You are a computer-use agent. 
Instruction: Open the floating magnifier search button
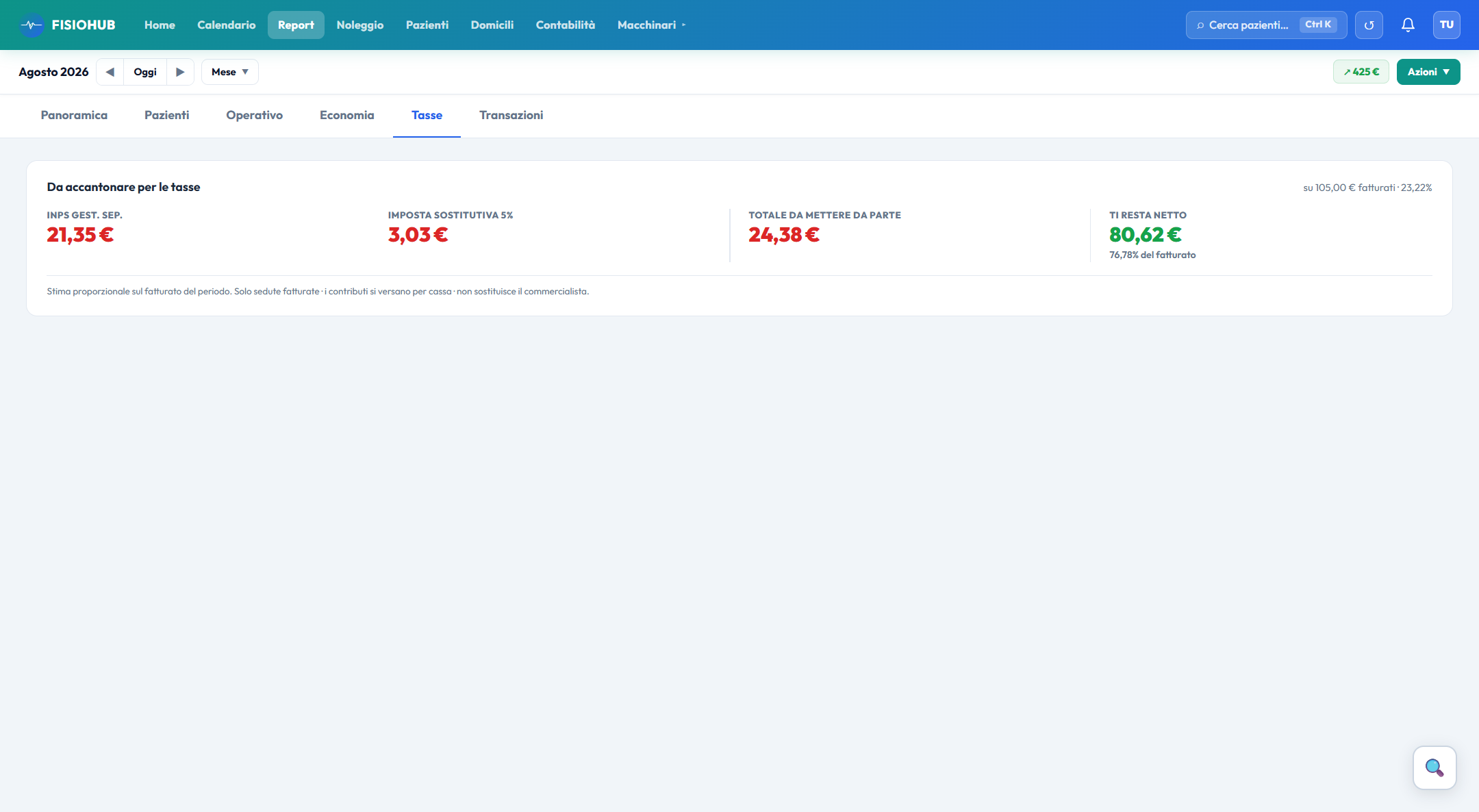1434,767
